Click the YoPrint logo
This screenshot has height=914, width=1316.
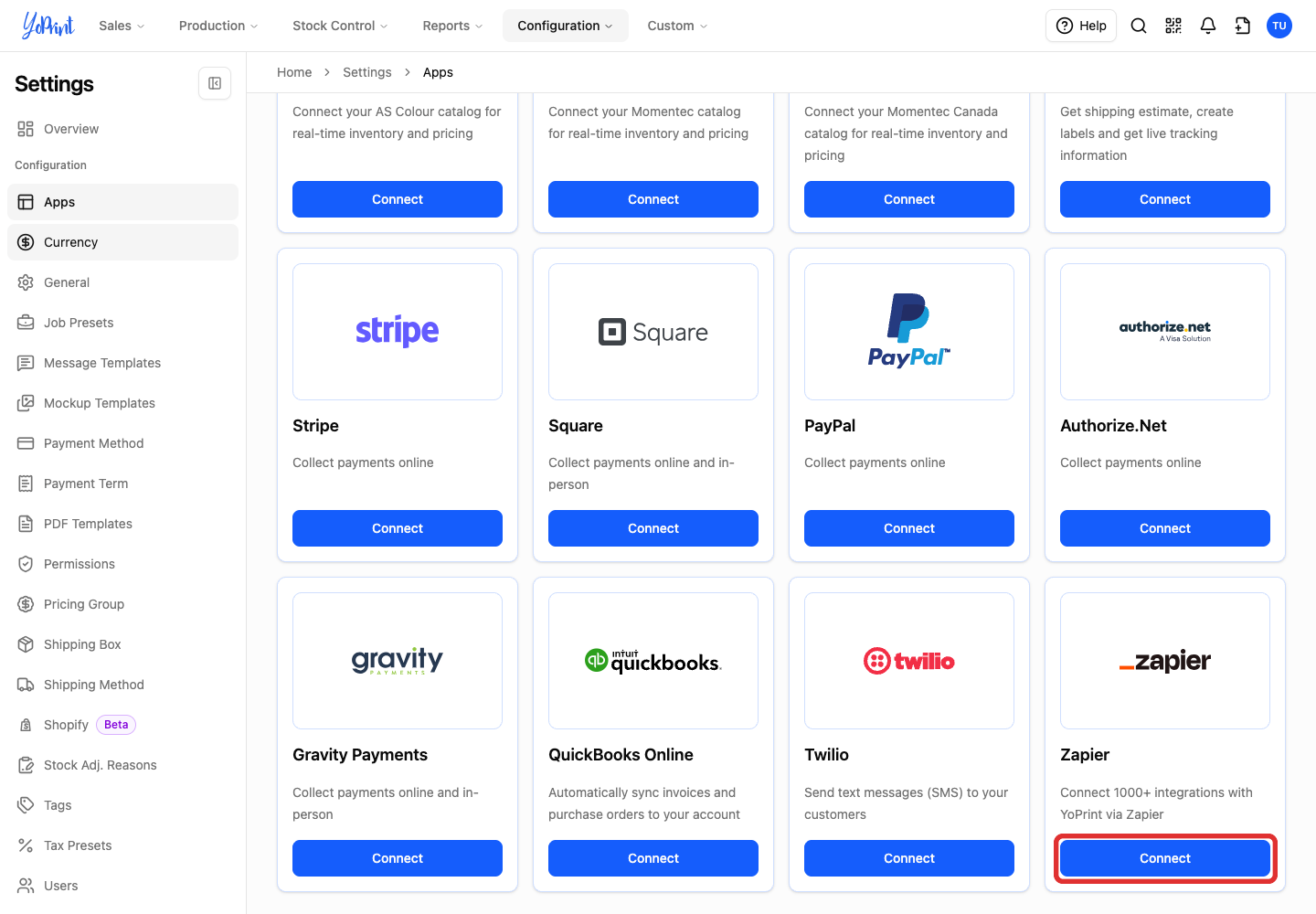pos(48,26)
